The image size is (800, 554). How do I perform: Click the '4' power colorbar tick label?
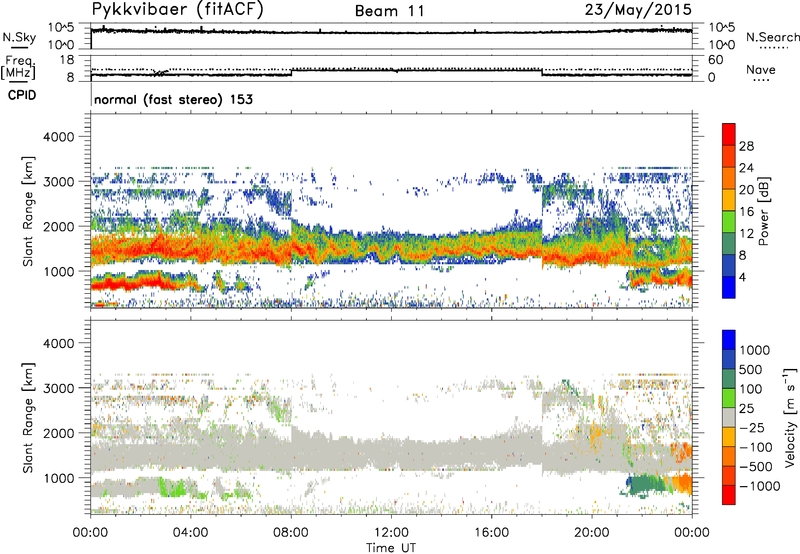(742, 277)
